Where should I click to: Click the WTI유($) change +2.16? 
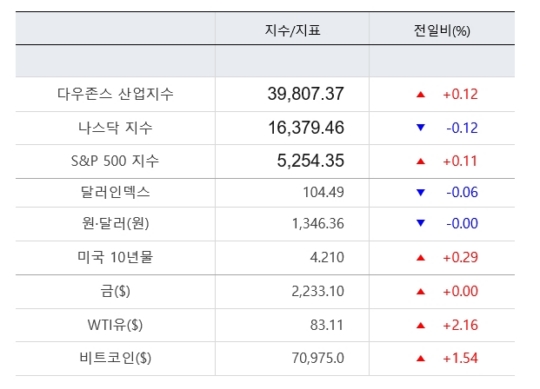pyautogui.click(x=460, y=325)
